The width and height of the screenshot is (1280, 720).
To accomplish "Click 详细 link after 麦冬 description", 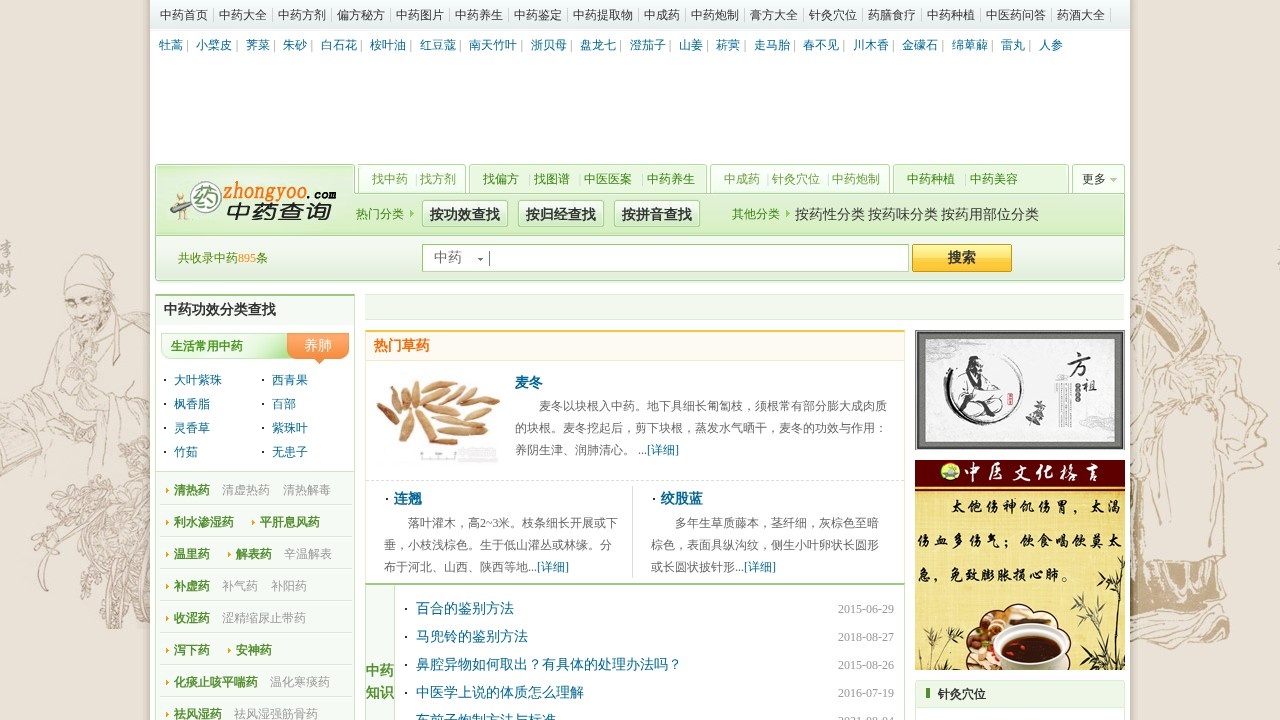I will tap(662, 450).
